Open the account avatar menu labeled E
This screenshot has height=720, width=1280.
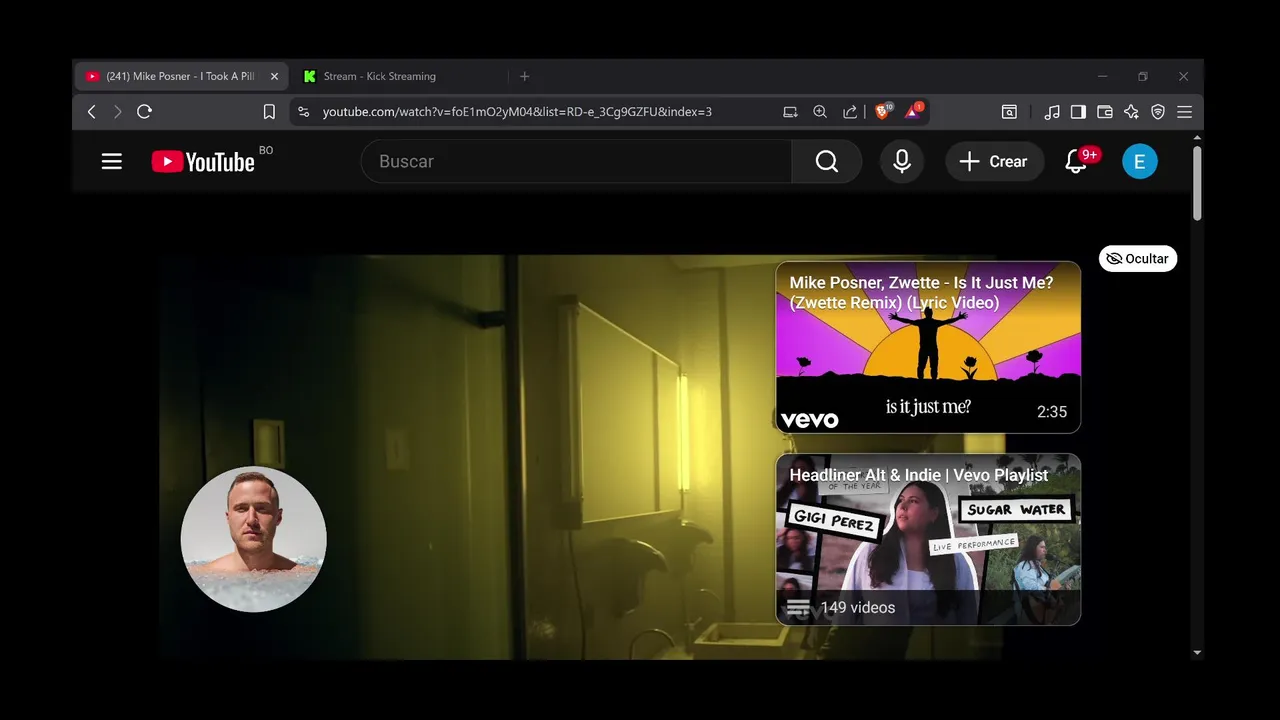[x=1140, y=161]
